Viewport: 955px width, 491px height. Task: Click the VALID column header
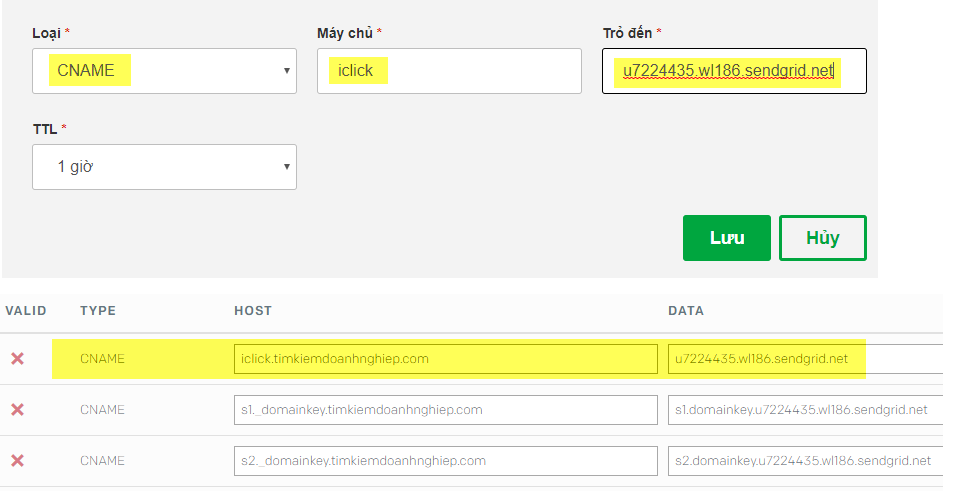pos(26,311)
